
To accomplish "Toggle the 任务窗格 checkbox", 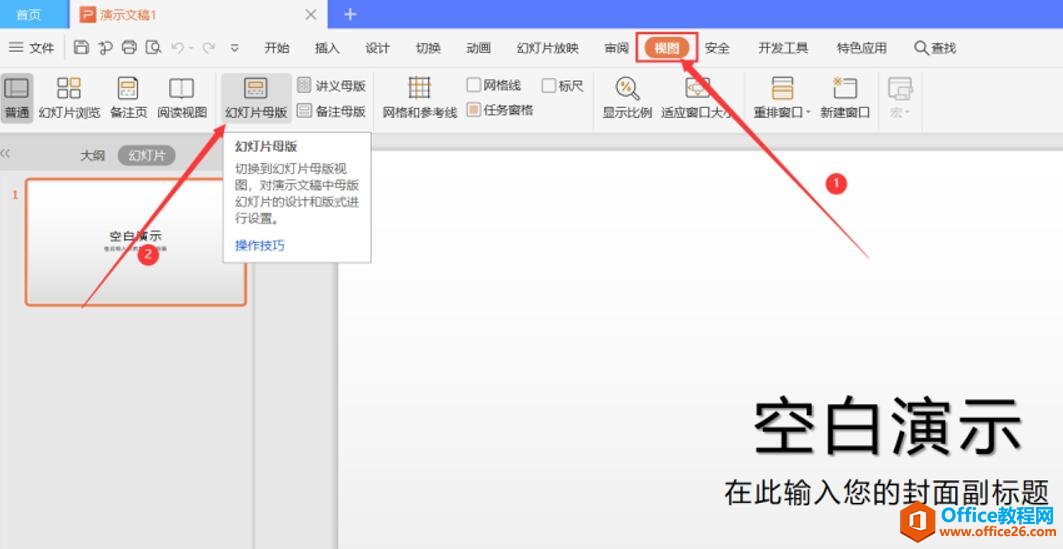I will 474,109.
